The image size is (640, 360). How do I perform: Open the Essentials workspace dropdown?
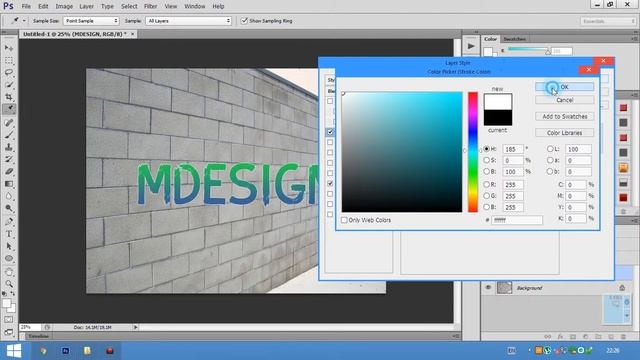tap(608, 21)
